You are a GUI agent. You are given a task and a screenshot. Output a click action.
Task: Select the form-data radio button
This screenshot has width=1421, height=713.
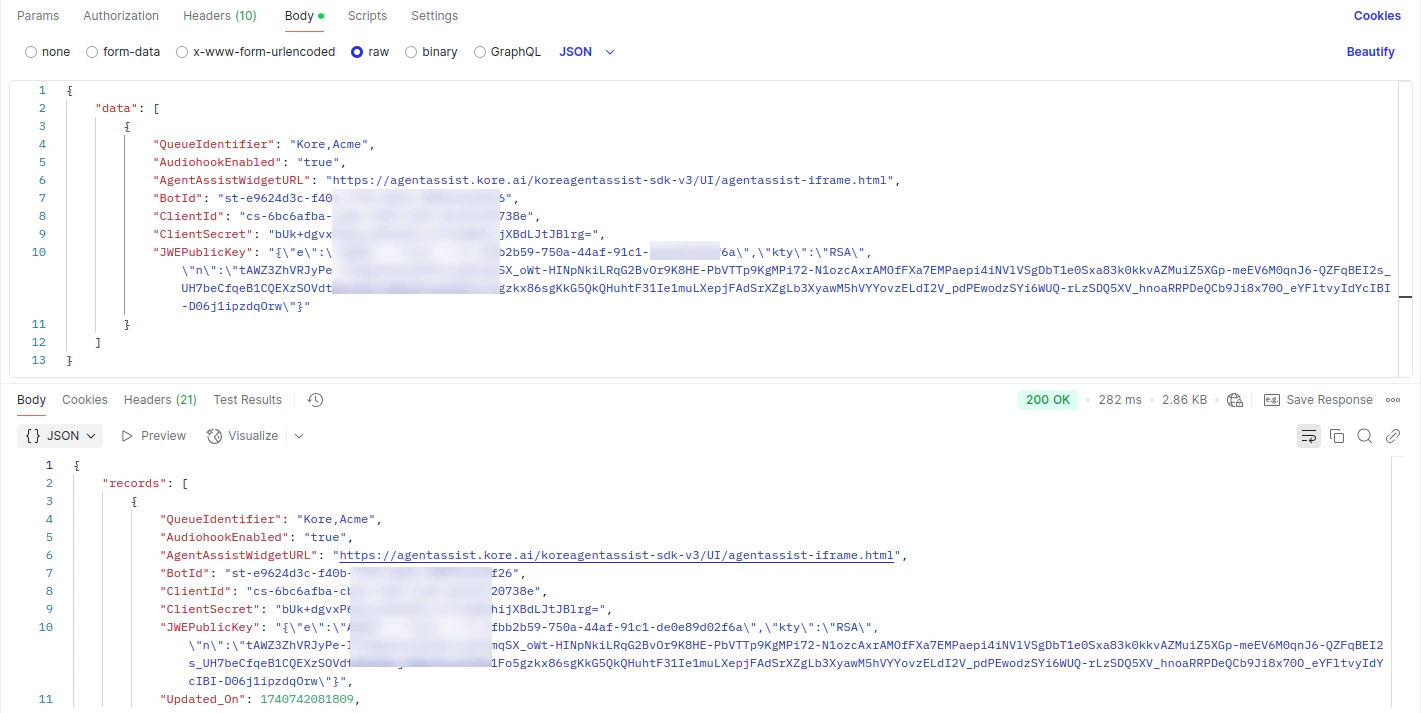pyautogui.click(x=91, y=51)
